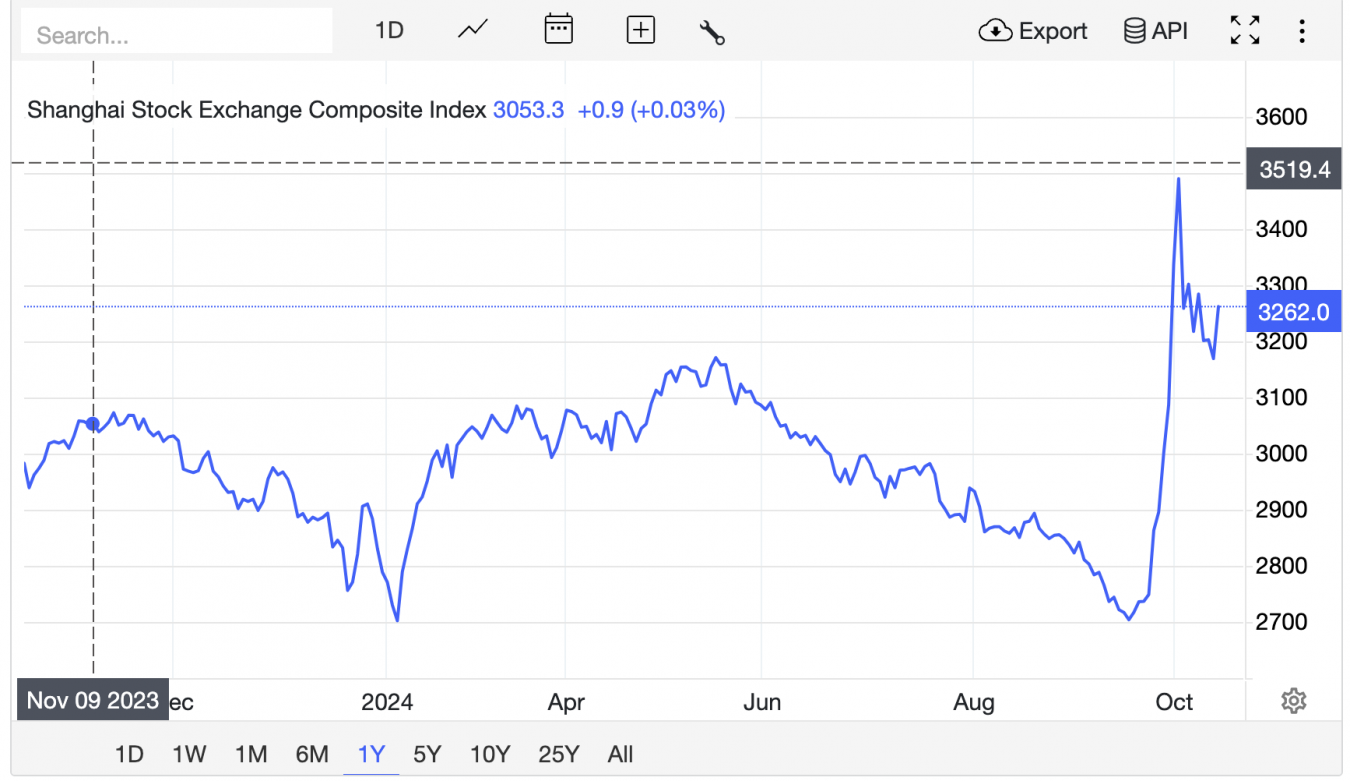The height and width of the screenshot is (781, 1350).
Task: Toggle fullscreen chart view
Action: pyautogui.click(x=1244, y=31)
